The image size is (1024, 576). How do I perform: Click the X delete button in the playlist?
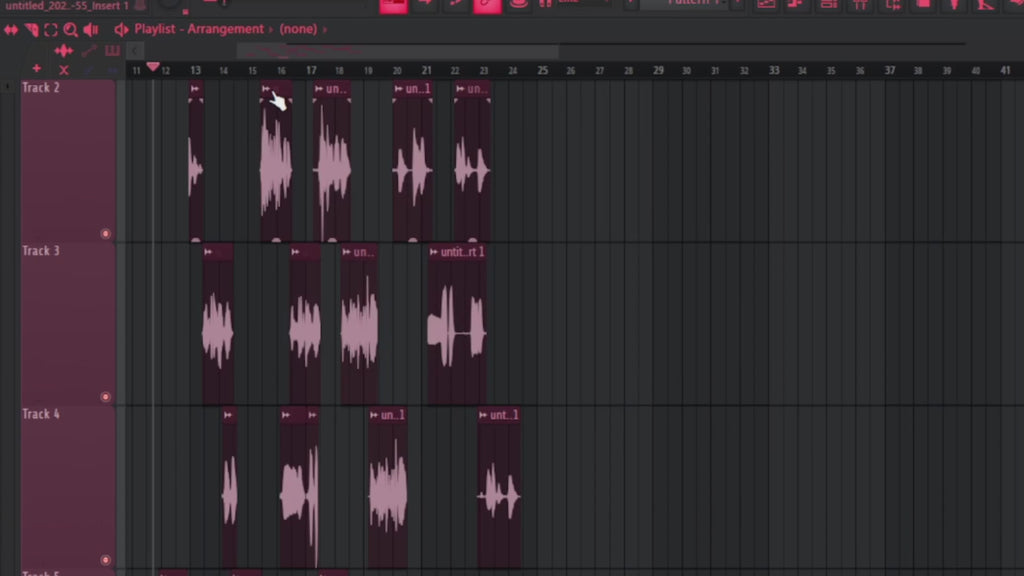(63, 70)
